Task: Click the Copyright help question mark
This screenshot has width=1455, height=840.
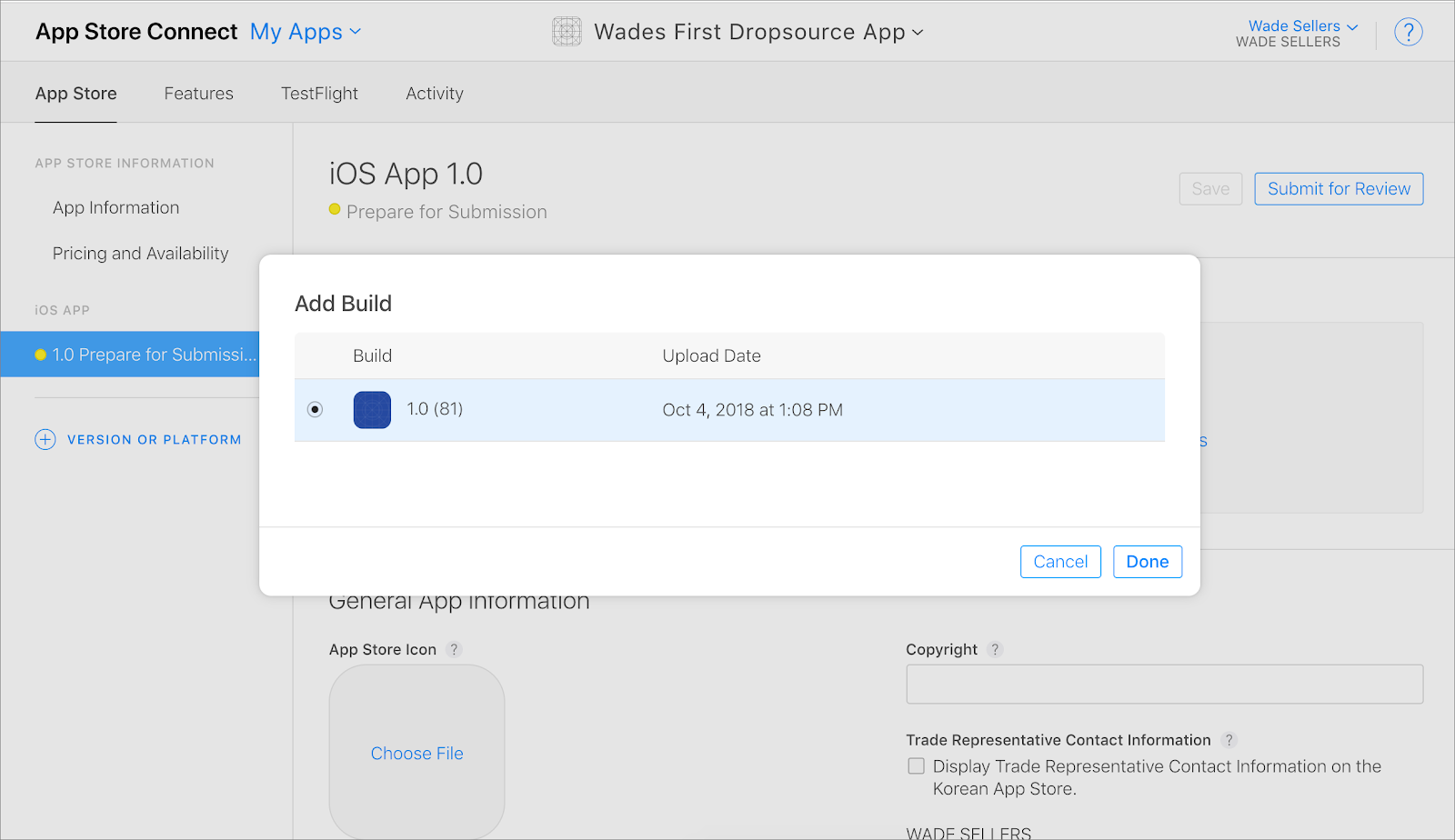Action: [995, 650]
